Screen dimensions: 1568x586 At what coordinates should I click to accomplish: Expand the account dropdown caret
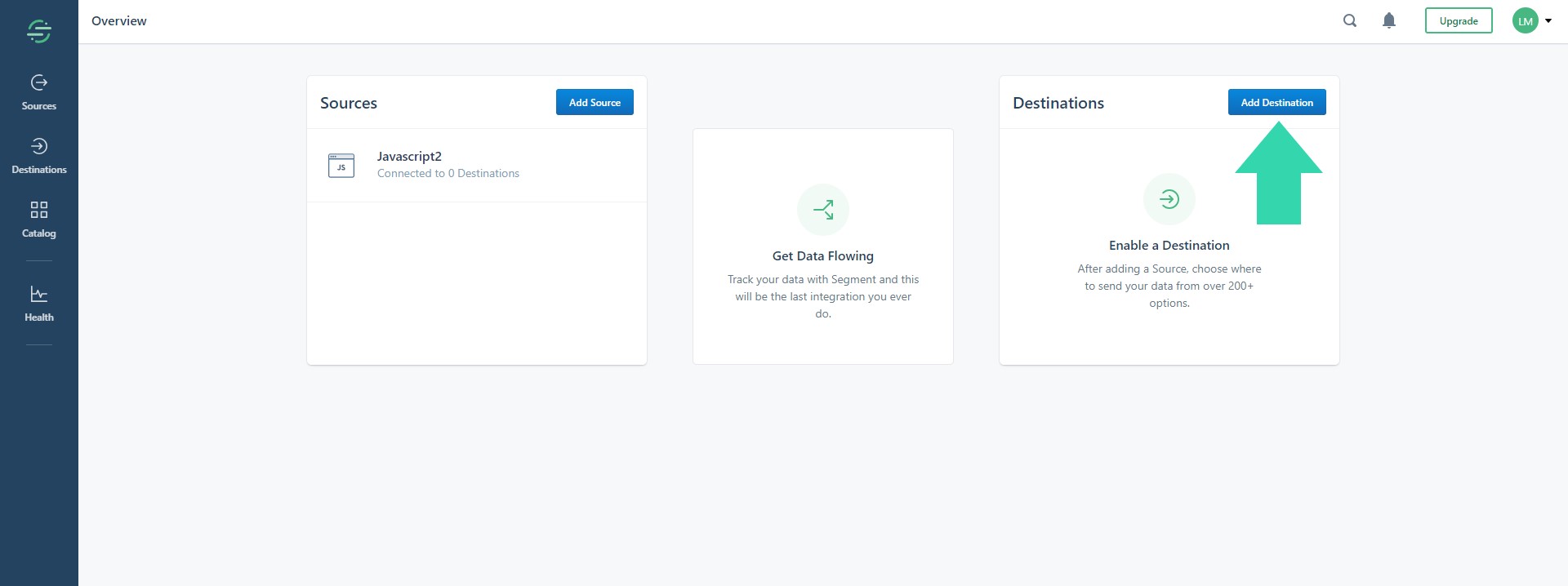[1548, 21]
